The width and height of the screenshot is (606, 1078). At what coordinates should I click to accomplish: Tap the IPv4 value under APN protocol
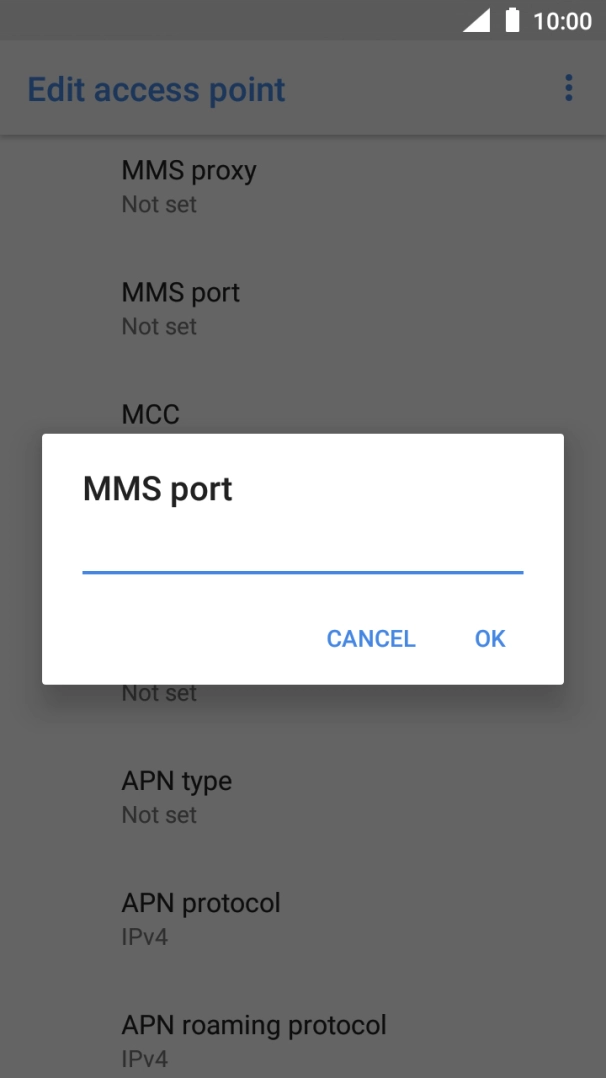pyautogui.click(x=144, y=937)
